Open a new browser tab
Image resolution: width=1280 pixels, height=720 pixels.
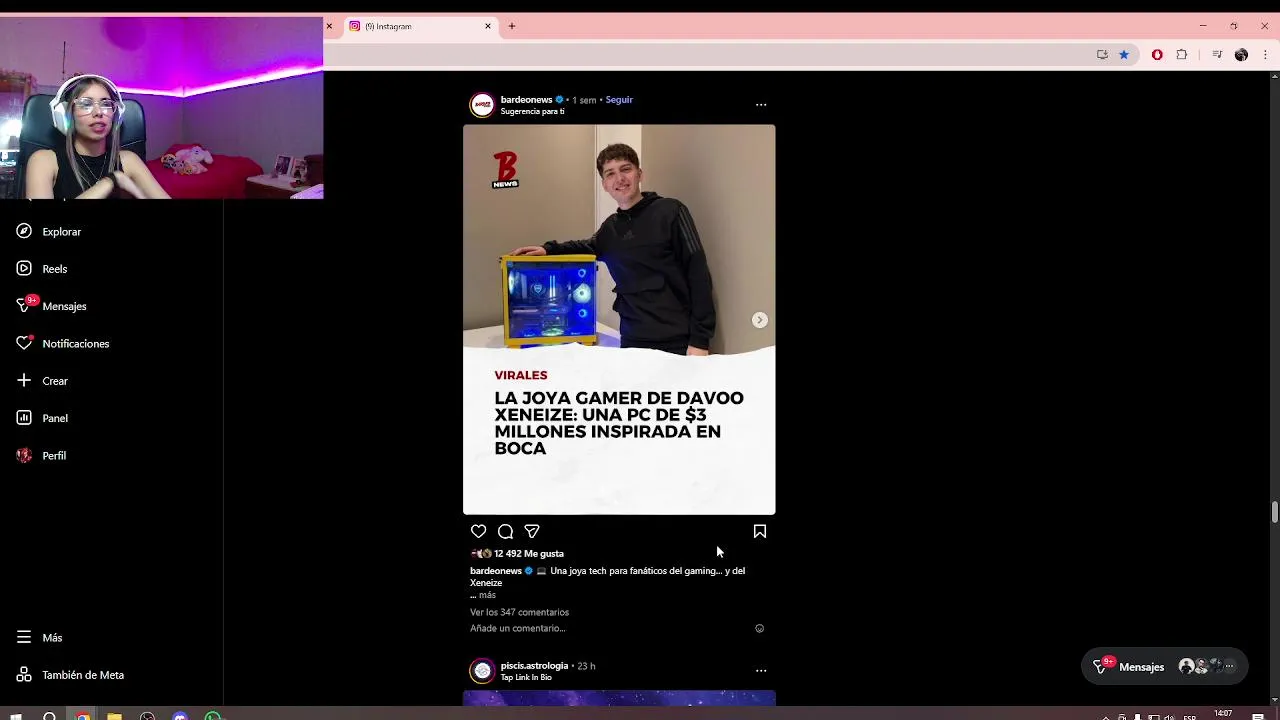point(512,26)
